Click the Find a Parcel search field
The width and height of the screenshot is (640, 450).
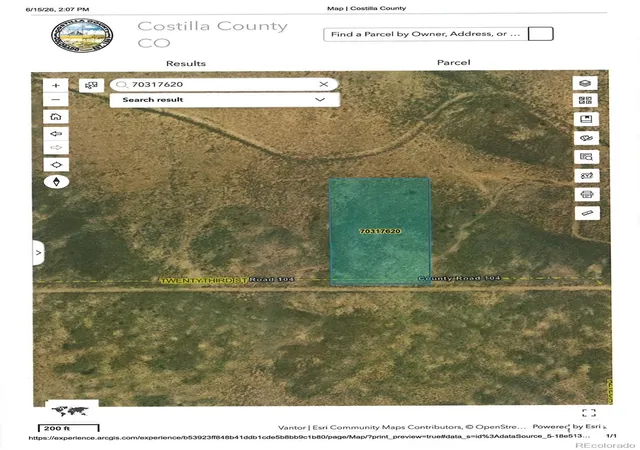[425, 34]
